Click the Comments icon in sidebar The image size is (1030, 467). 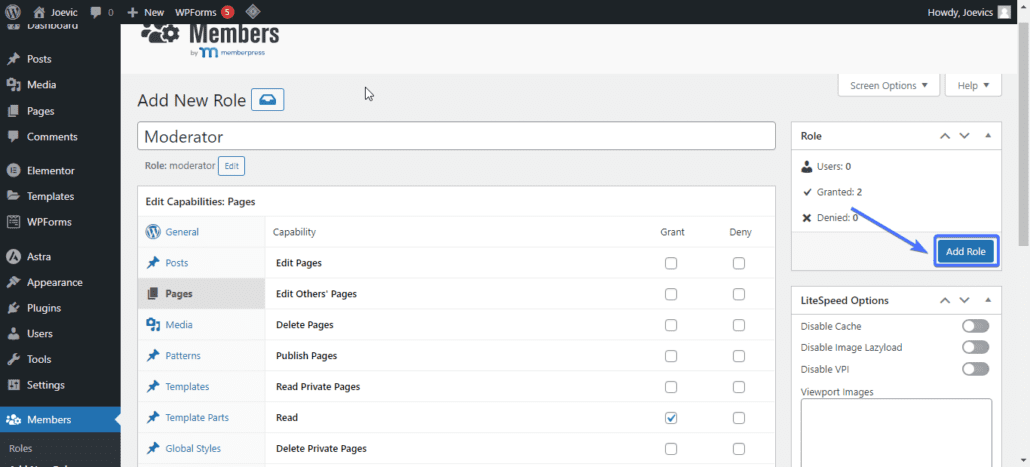(13, 137)
